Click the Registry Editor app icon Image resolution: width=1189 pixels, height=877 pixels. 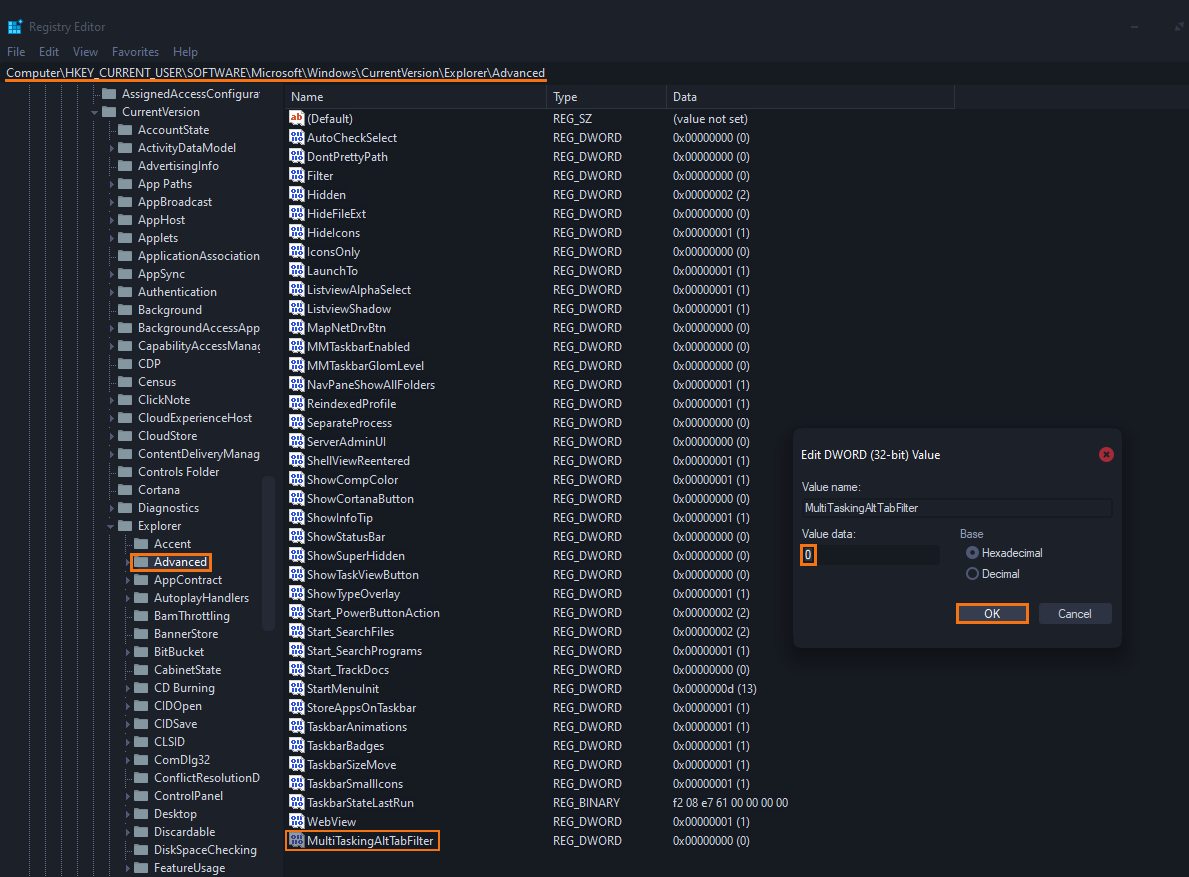[x=14, y=27]
